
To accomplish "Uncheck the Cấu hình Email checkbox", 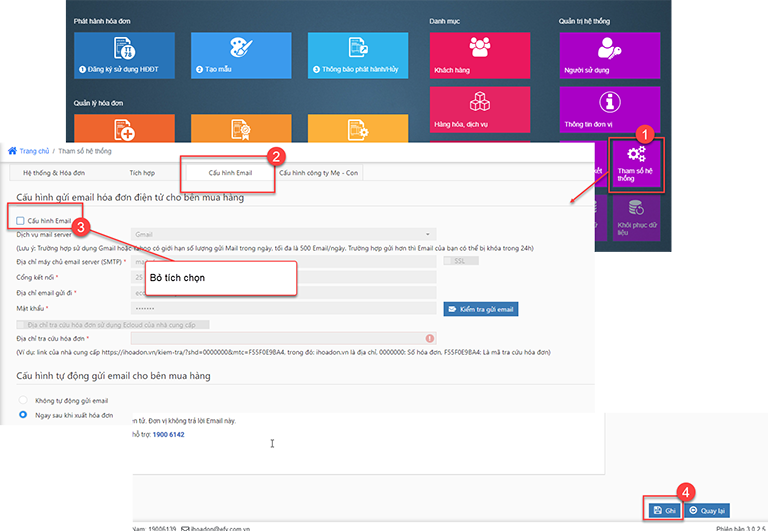I will (21, 219).
